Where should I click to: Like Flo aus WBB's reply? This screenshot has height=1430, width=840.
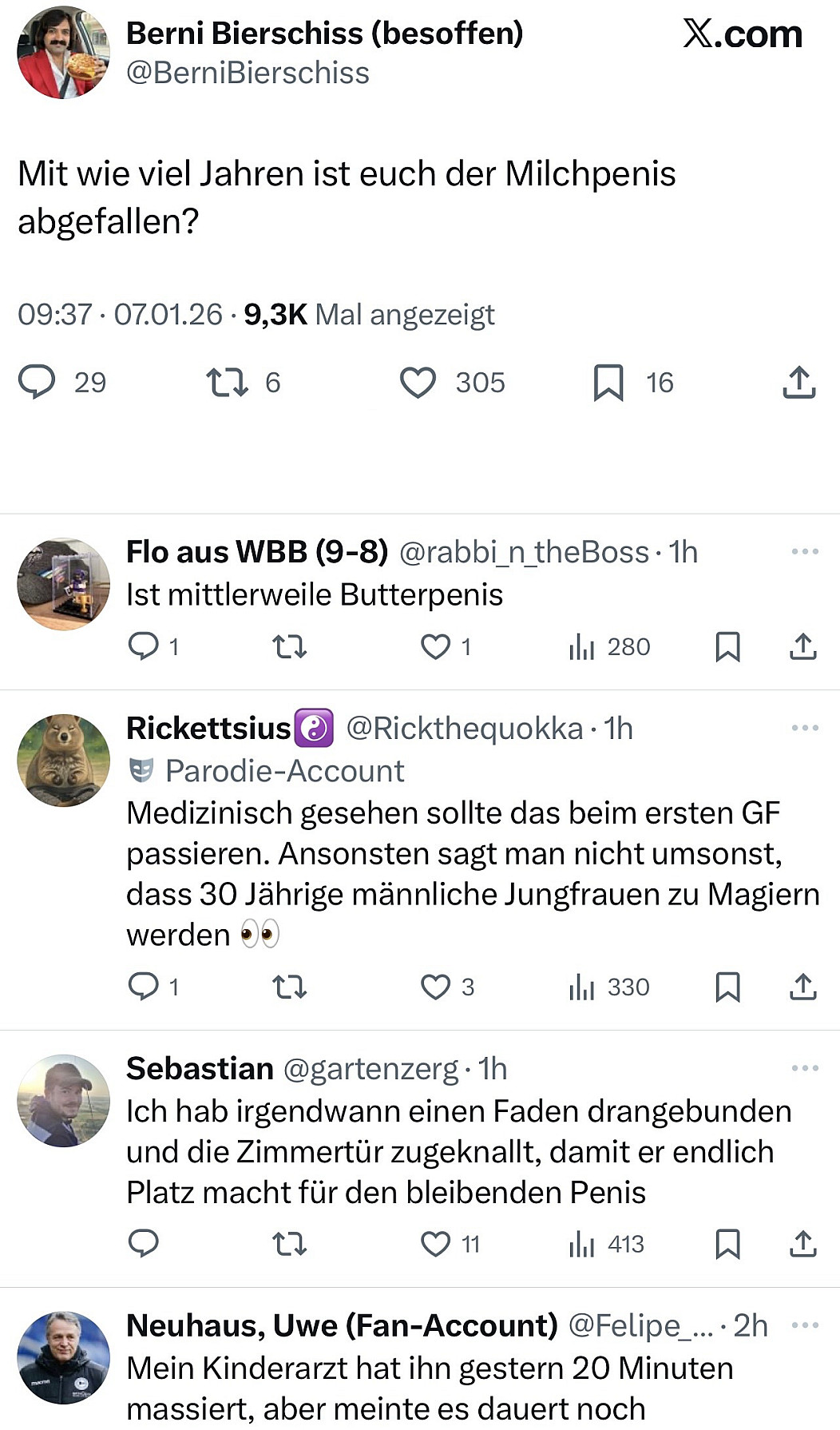coord(435,646)
